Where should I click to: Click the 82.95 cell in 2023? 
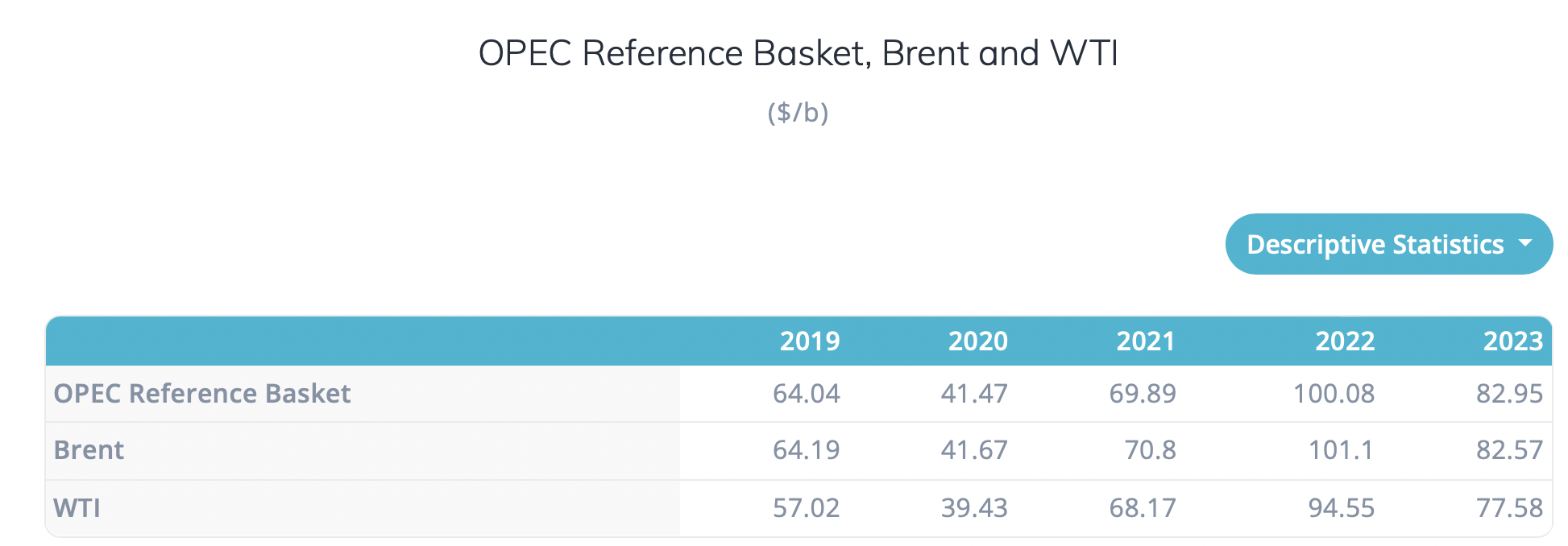point(1509,394)
